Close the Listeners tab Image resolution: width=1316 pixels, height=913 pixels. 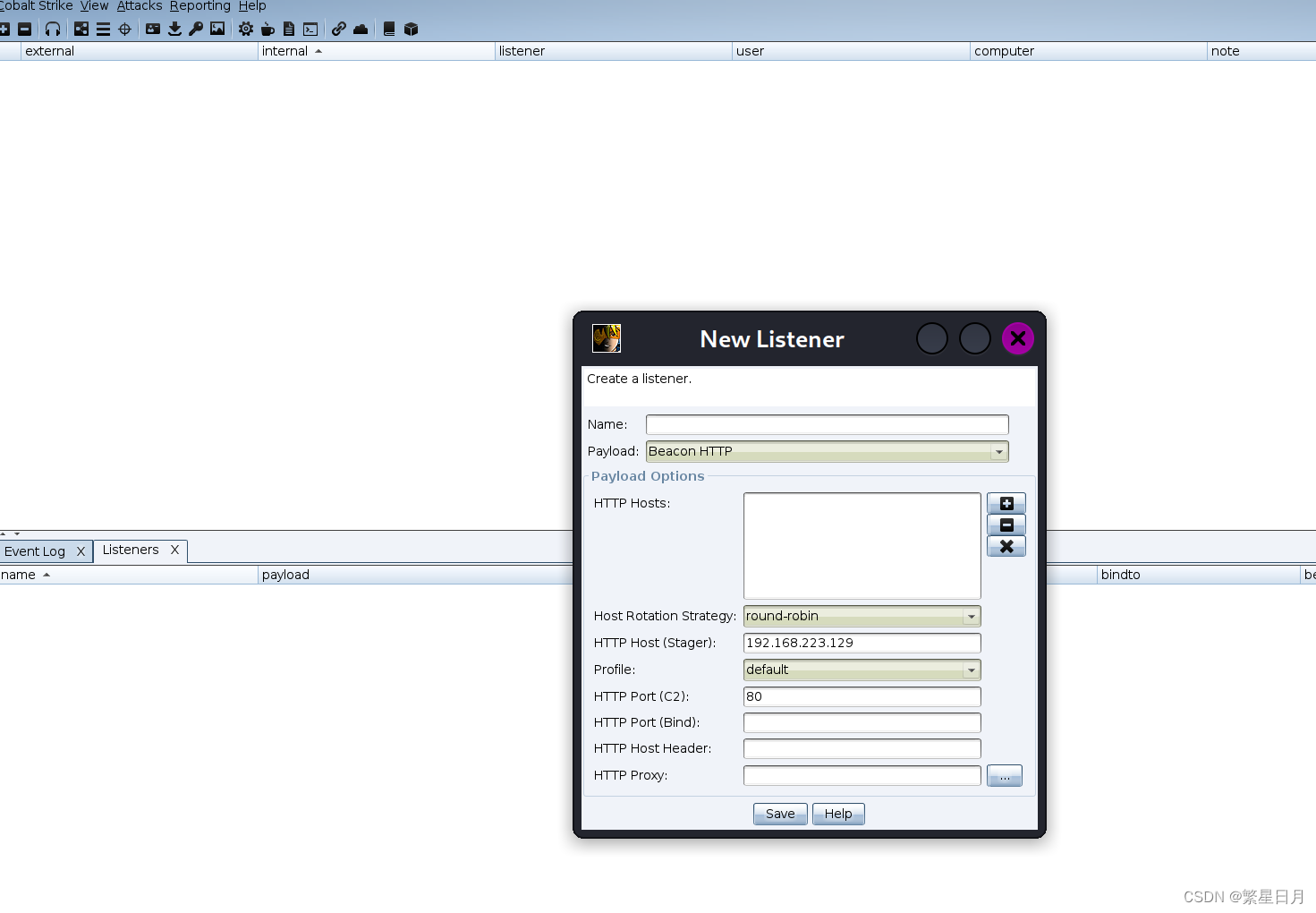[174, 550]
